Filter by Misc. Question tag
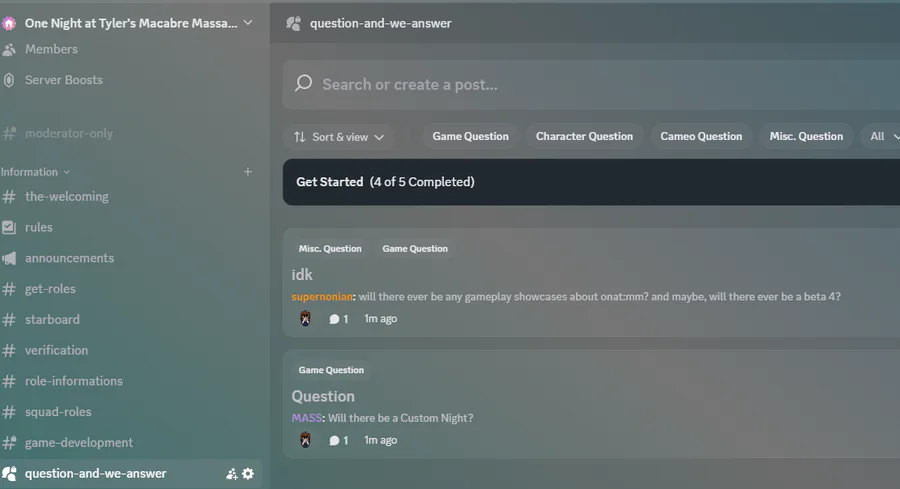This screenshot has width=900, height=489. pos(806,137)
